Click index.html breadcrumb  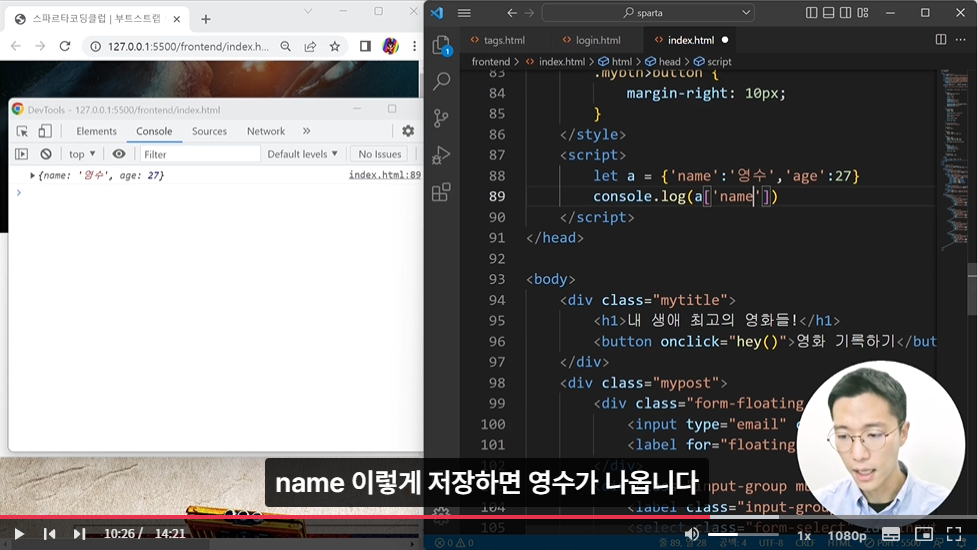(561, 62)
